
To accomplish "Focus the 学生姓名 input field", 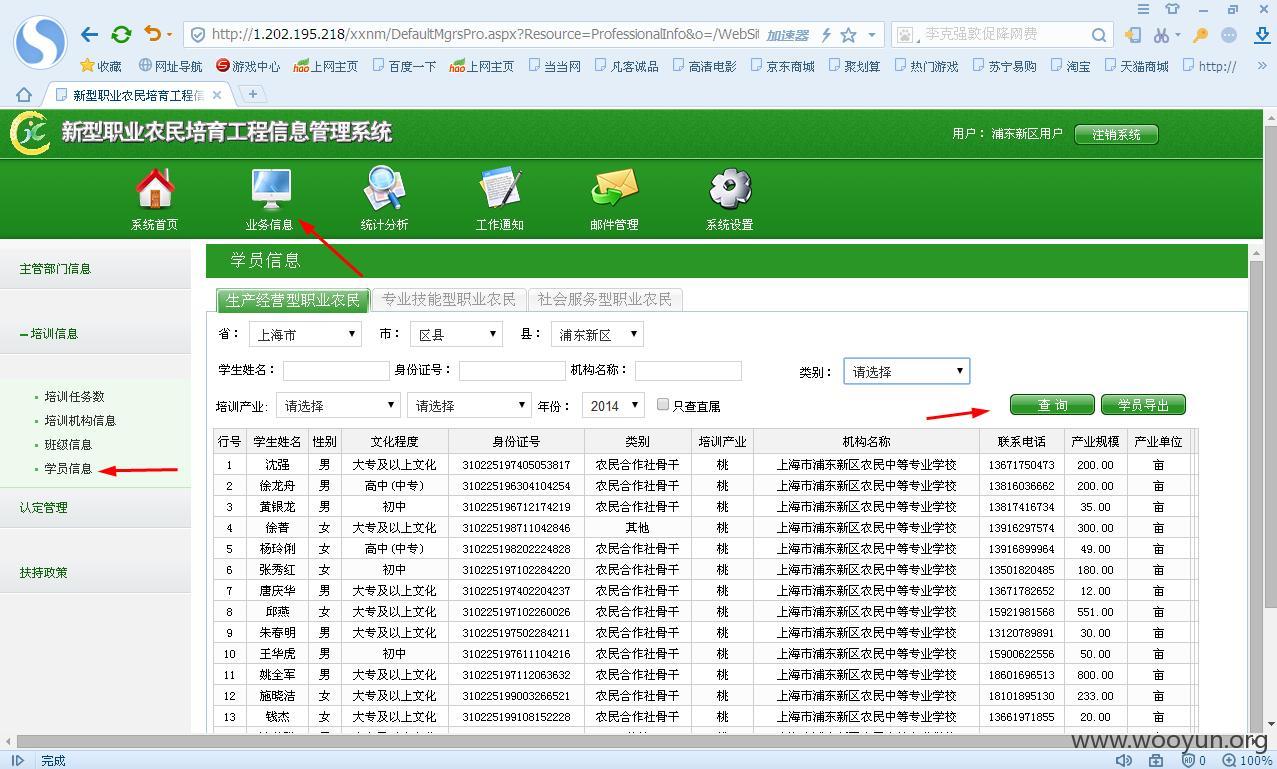I will coord(336,370).
